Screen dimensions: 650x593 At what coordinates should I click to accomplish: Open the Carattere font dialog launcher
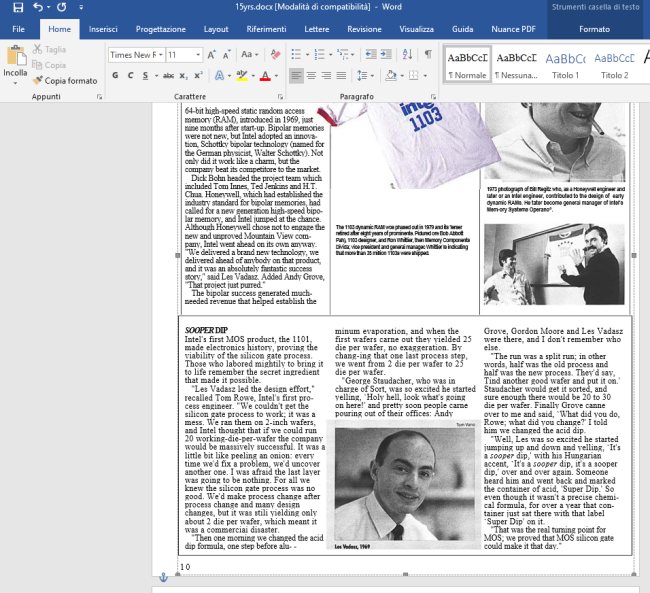(281, 97)
